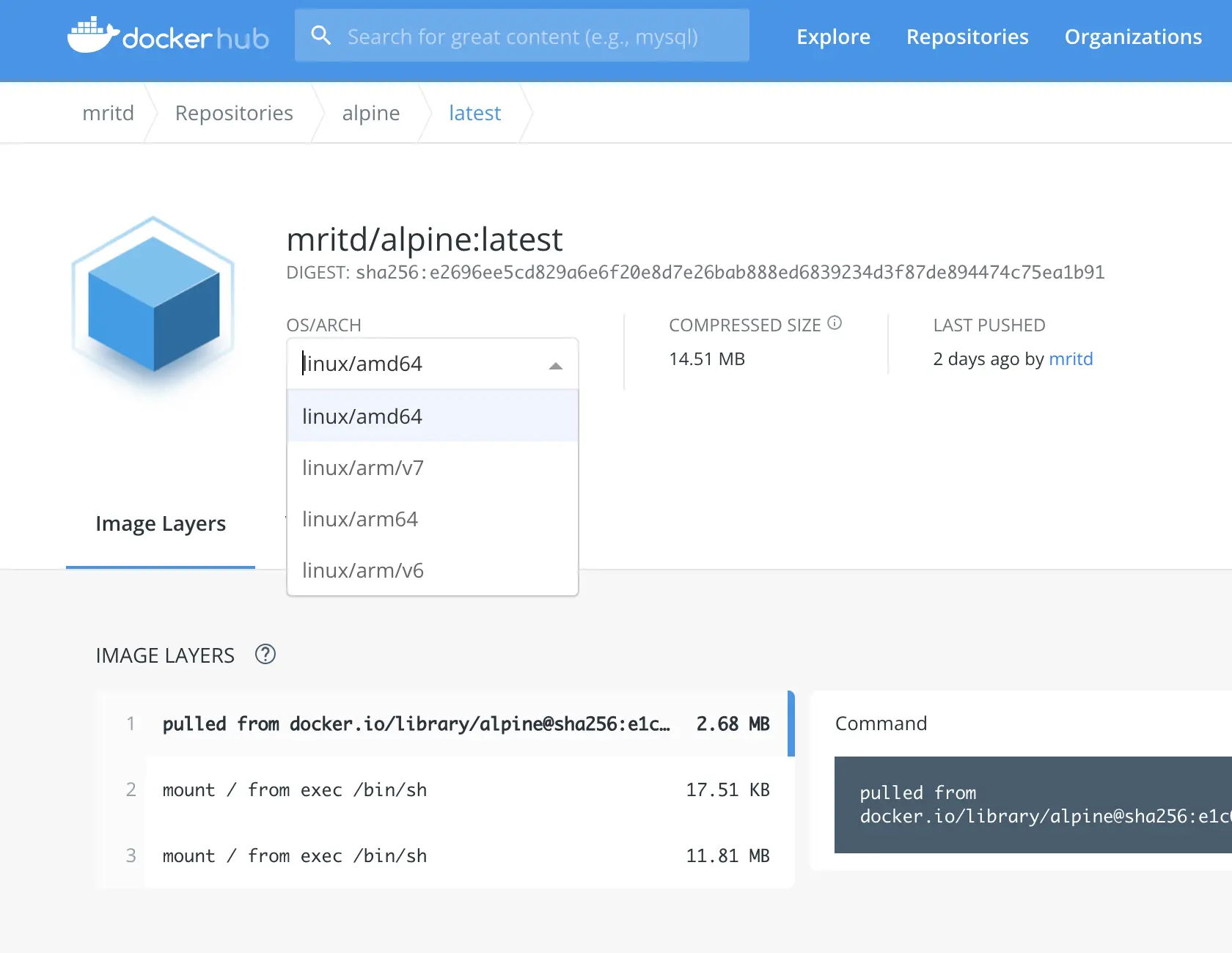The image size is (1232, 953).
Task: Select linux/amd64 option in list
Action: click(433, 416)
